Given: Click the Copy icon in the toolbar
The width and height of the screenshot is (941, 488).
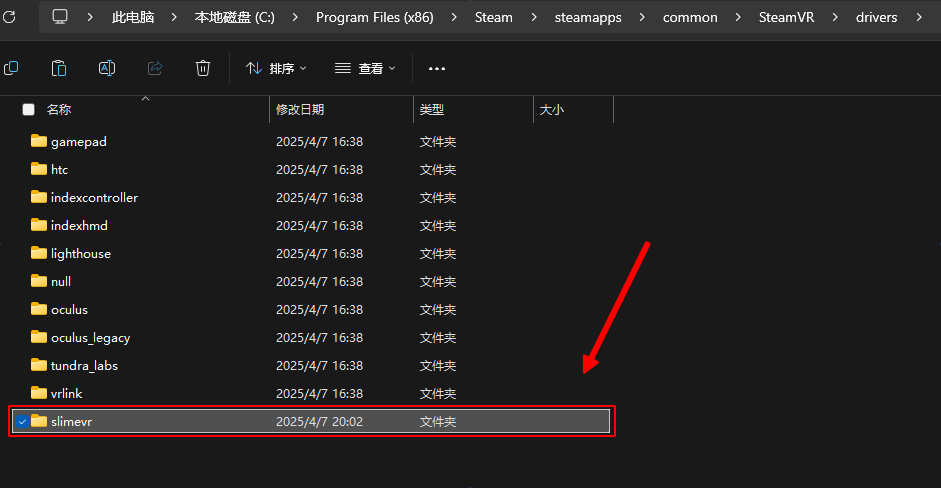Looking at the screenshot, I should click(x=11, y=68).
